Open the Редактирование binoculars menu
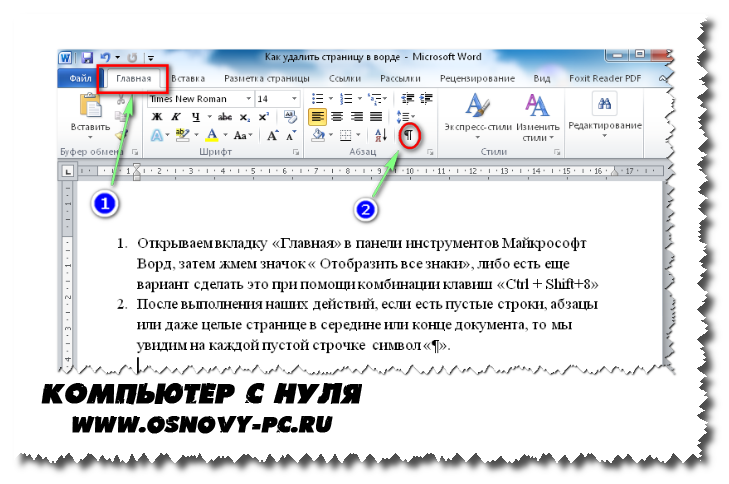Screen dimensions: 729x484 tap(605, 115)
